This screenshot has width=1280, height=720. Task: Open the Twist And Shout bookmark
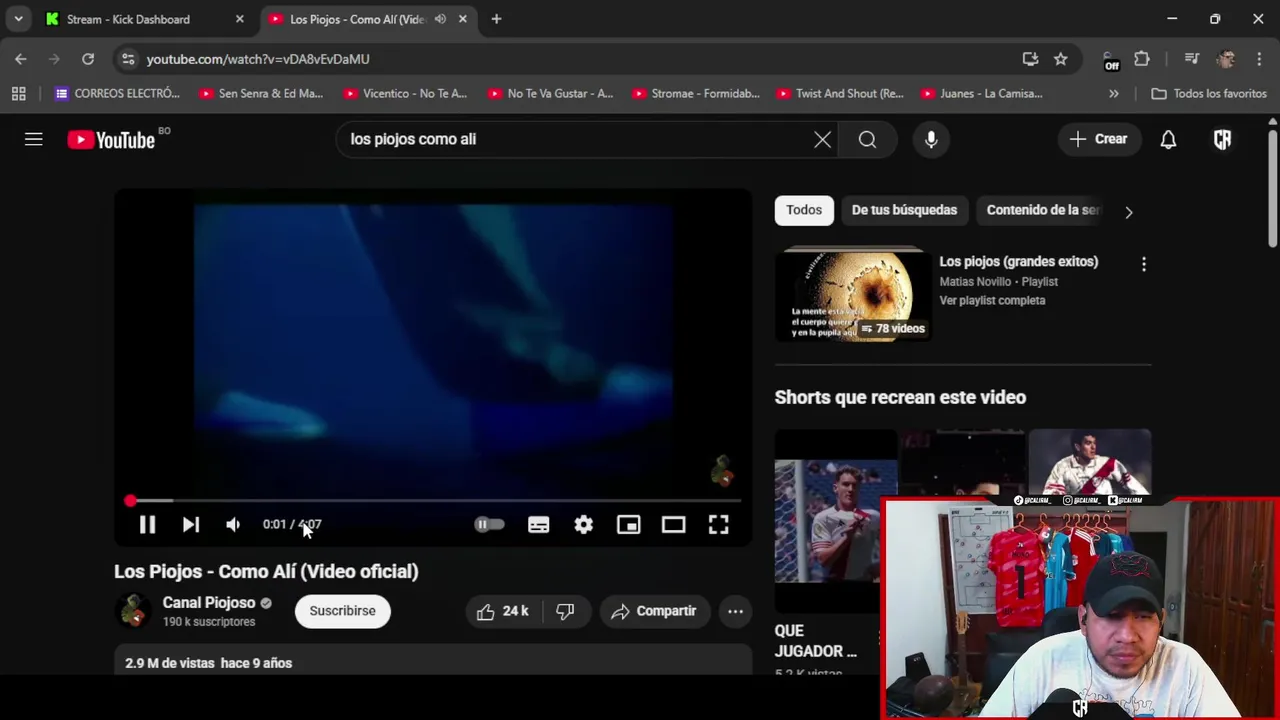pyautogui.click(x=840, y=94)
